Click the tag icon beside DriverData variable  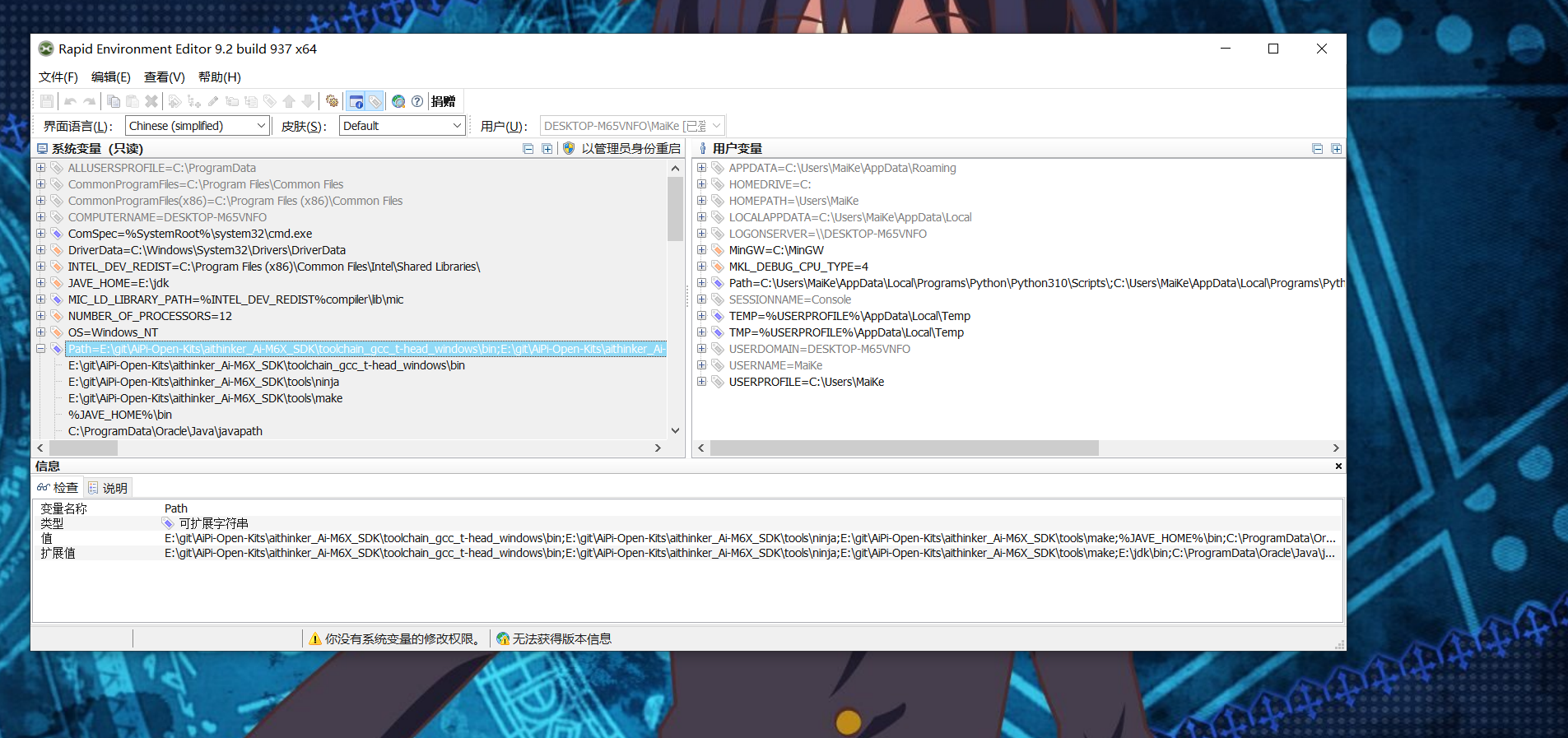pos(57,250)
